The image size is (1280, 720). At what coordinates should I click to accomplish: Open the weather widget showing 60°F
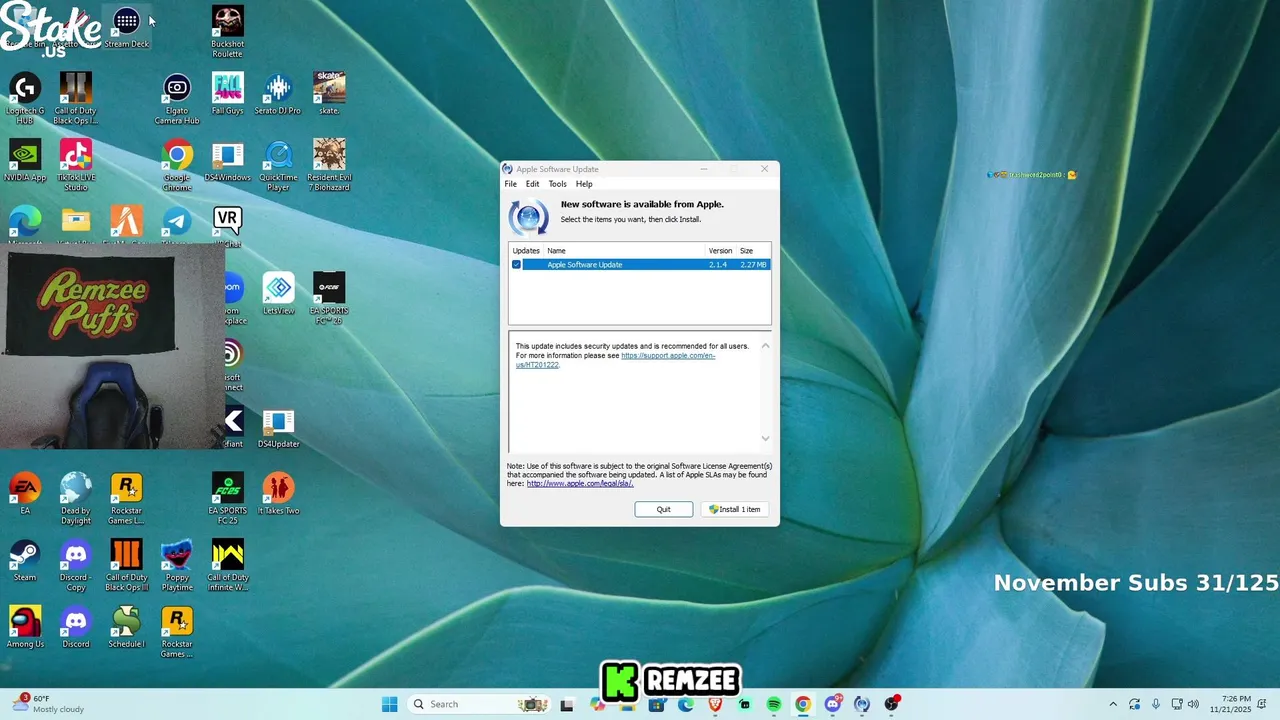click(x=48, y=704)
